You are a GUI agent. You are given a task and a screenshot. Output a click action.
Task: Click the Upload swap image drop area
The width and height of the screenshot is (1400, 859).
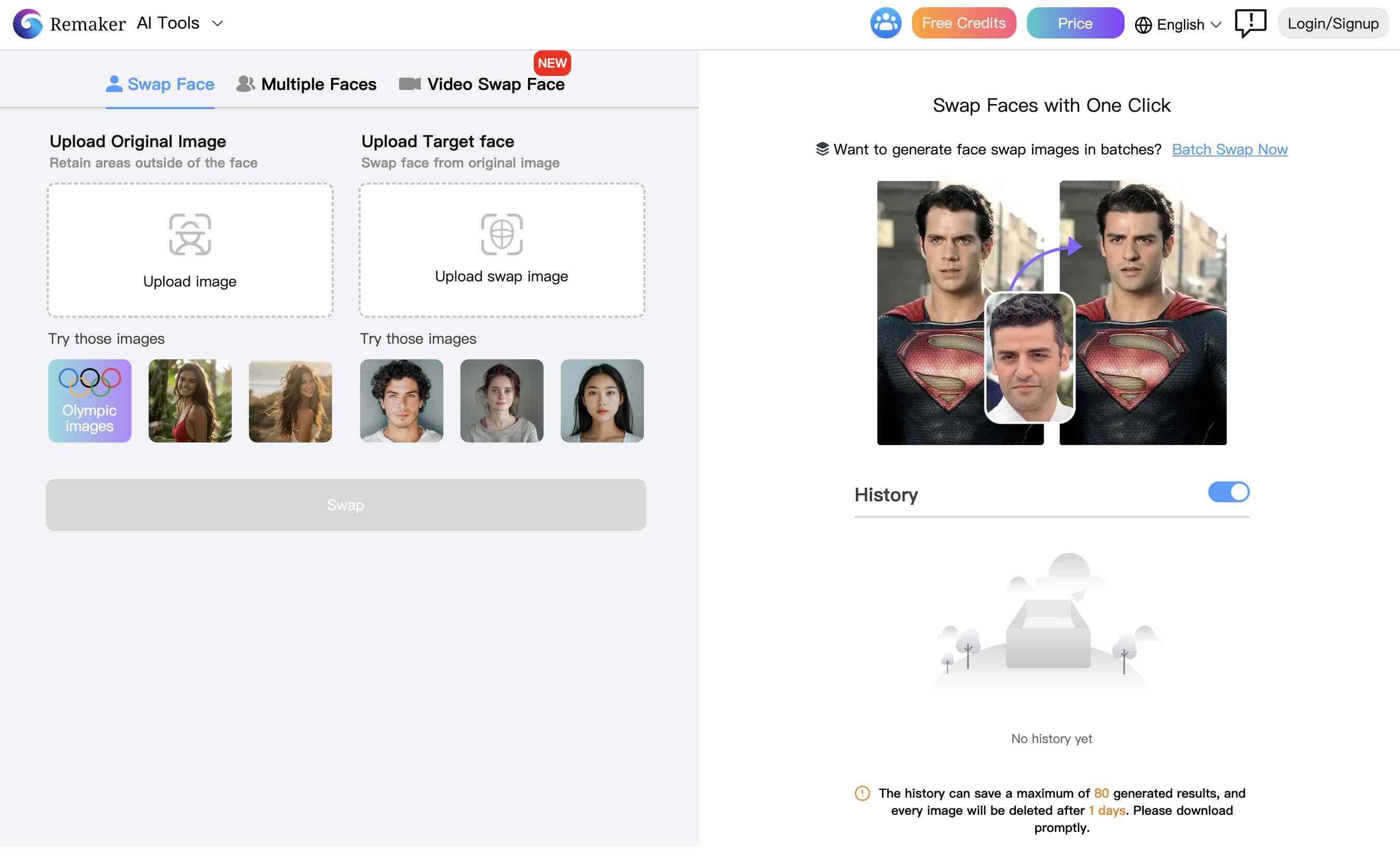point(501,250)
